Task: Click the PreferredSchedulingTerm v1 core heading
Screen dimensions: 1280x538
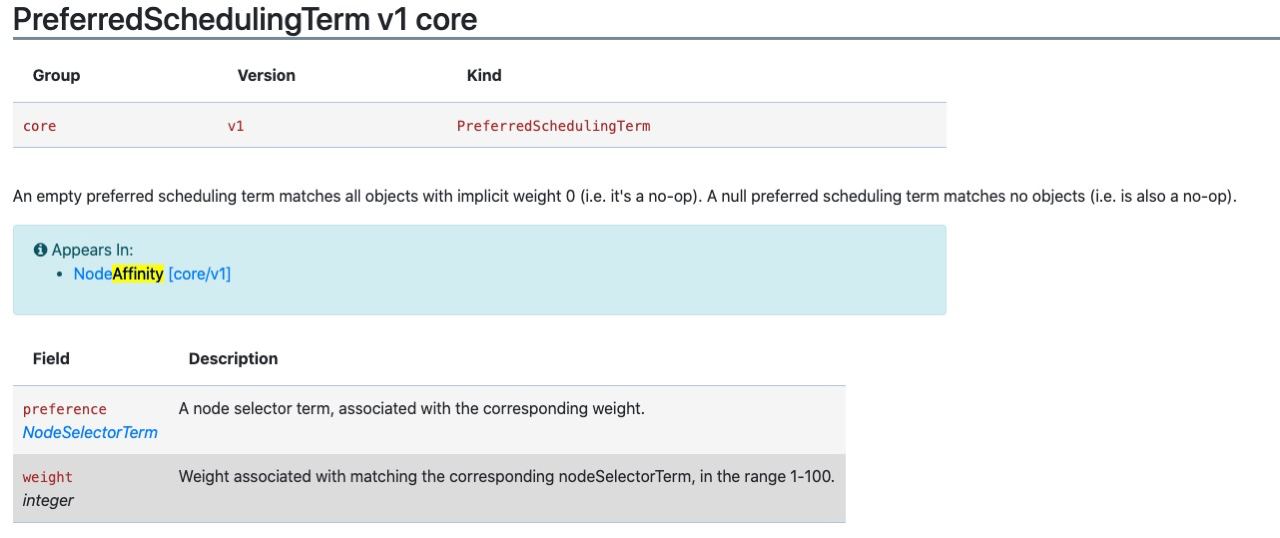Action: [x=245, y=19]
